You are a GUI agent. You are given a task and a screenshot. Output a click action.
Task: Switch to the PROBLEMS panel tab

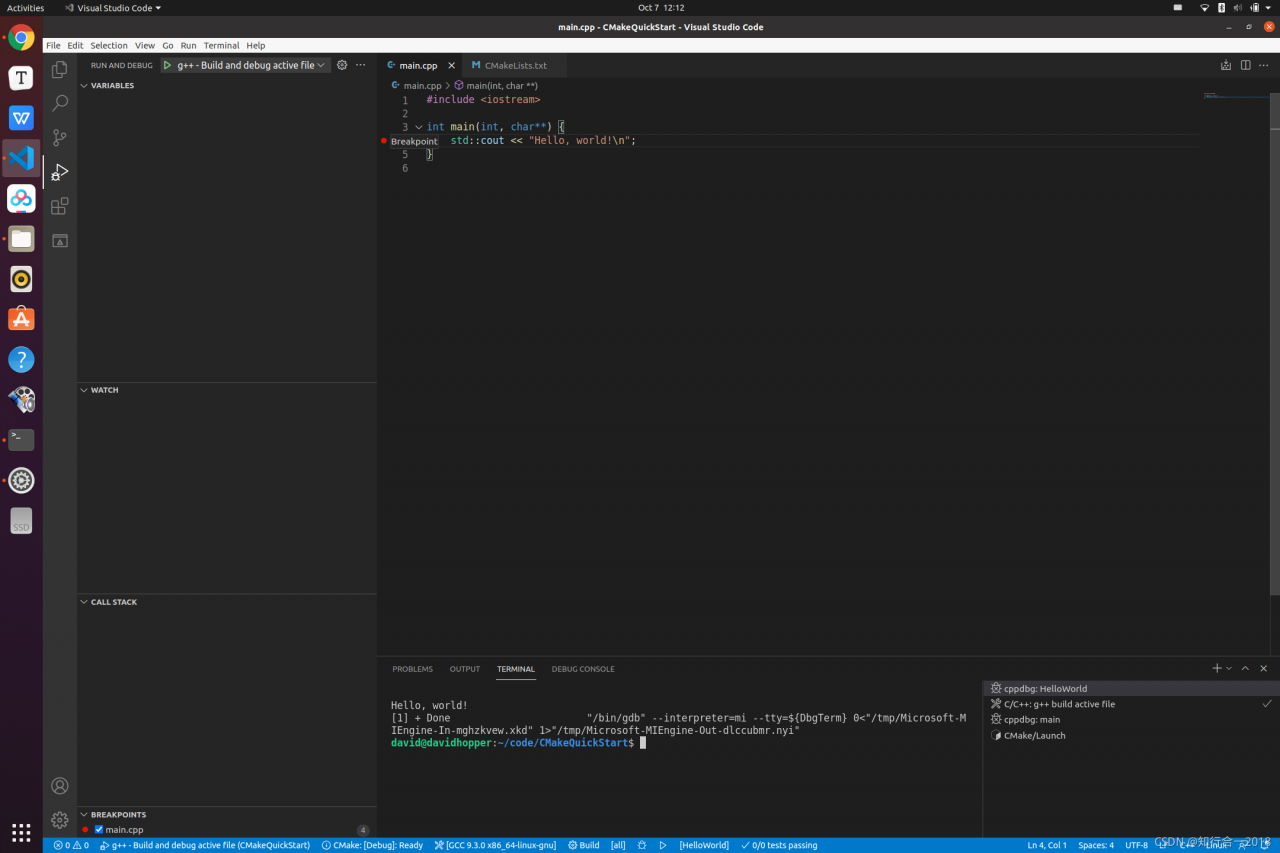click(x=412, y=669)
